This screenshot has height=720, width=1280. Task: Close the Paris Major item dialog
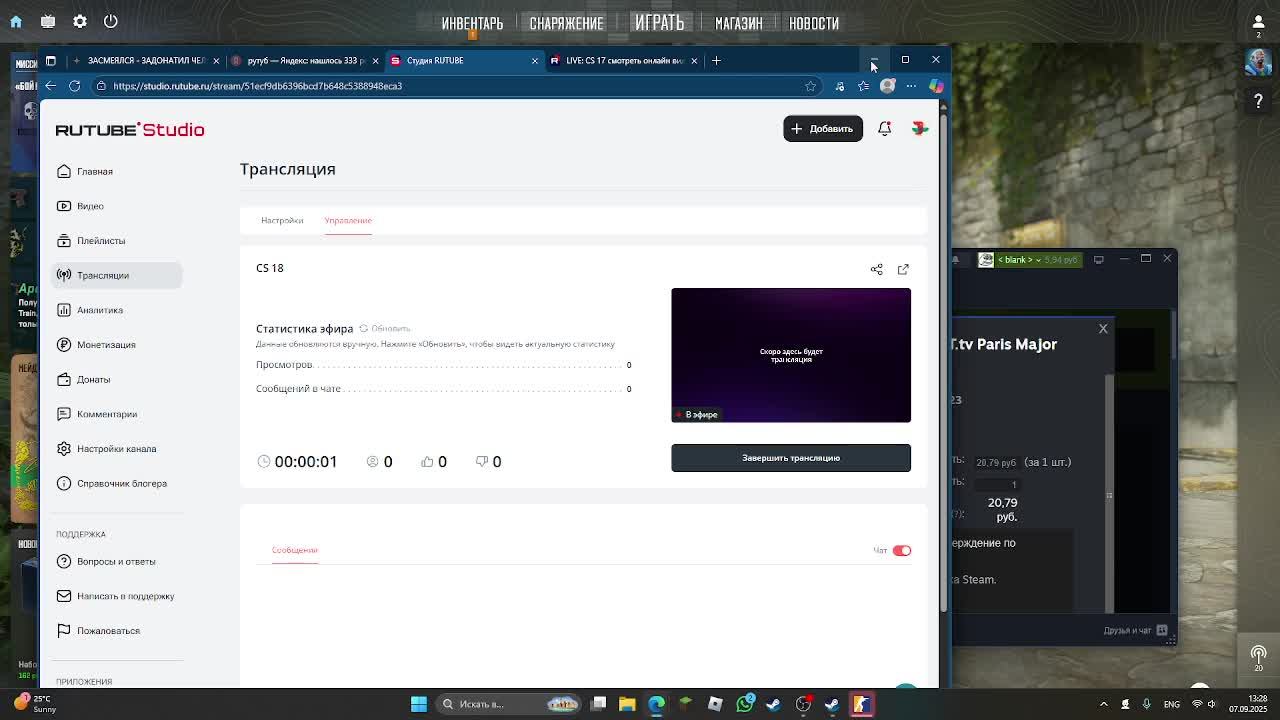pos(1103,328)
